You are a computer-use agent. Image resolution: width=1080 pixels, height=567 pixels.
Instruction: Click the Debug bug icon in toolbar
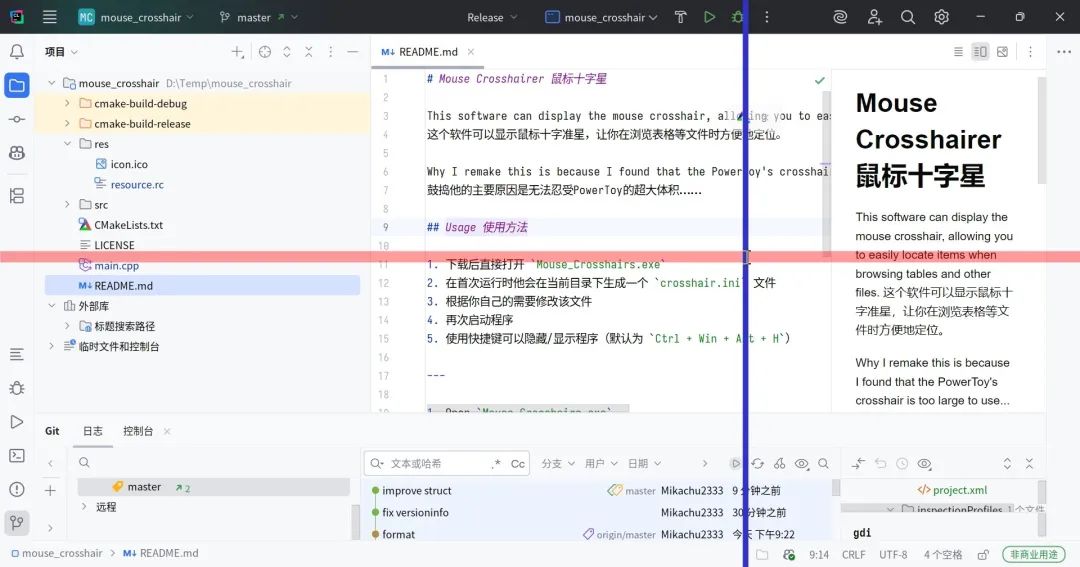738,17
